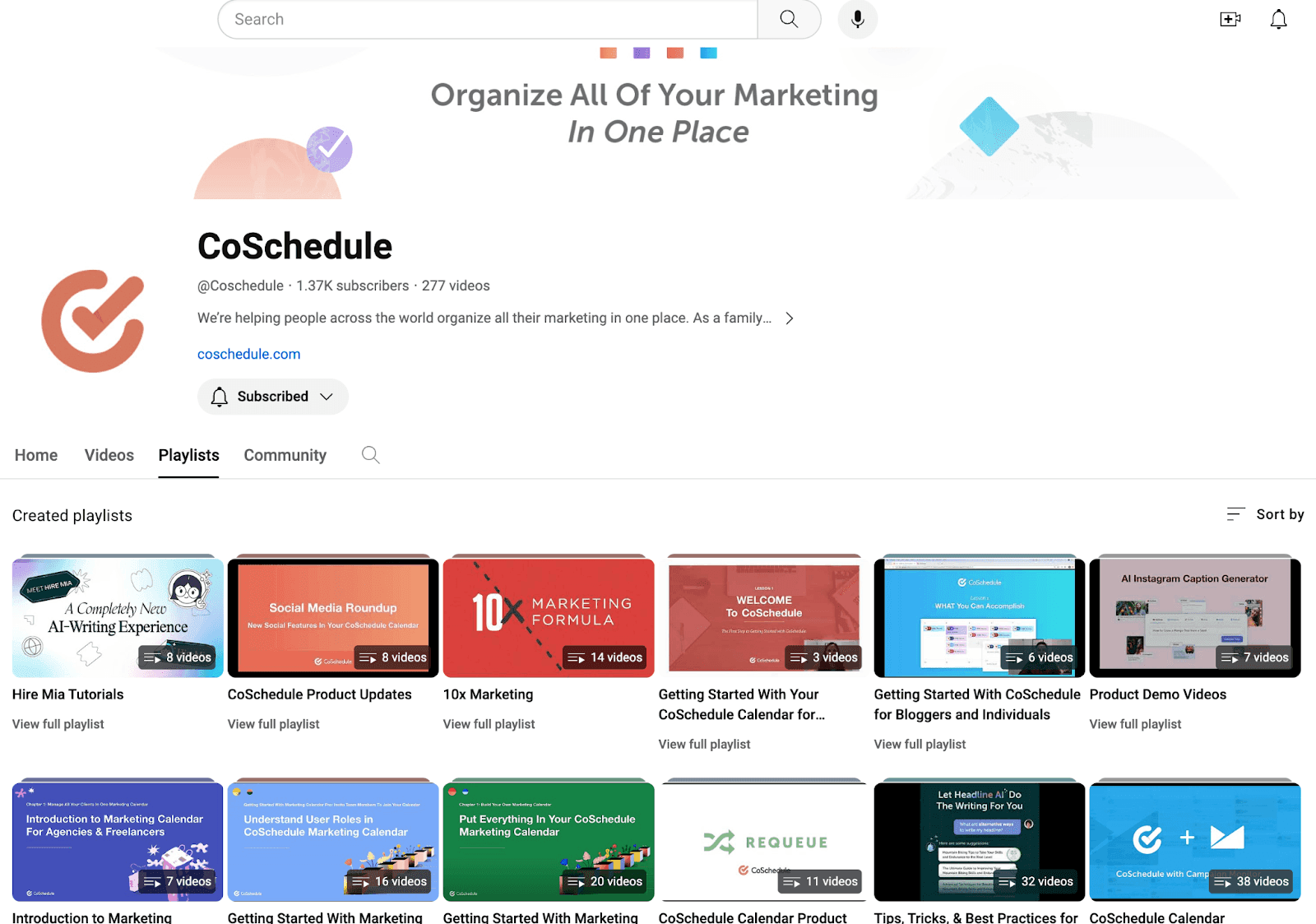This screenshot has height=924, width=1316.
Task: Click bell icon in Subscribed button
Action: click(x=219, y=397)
